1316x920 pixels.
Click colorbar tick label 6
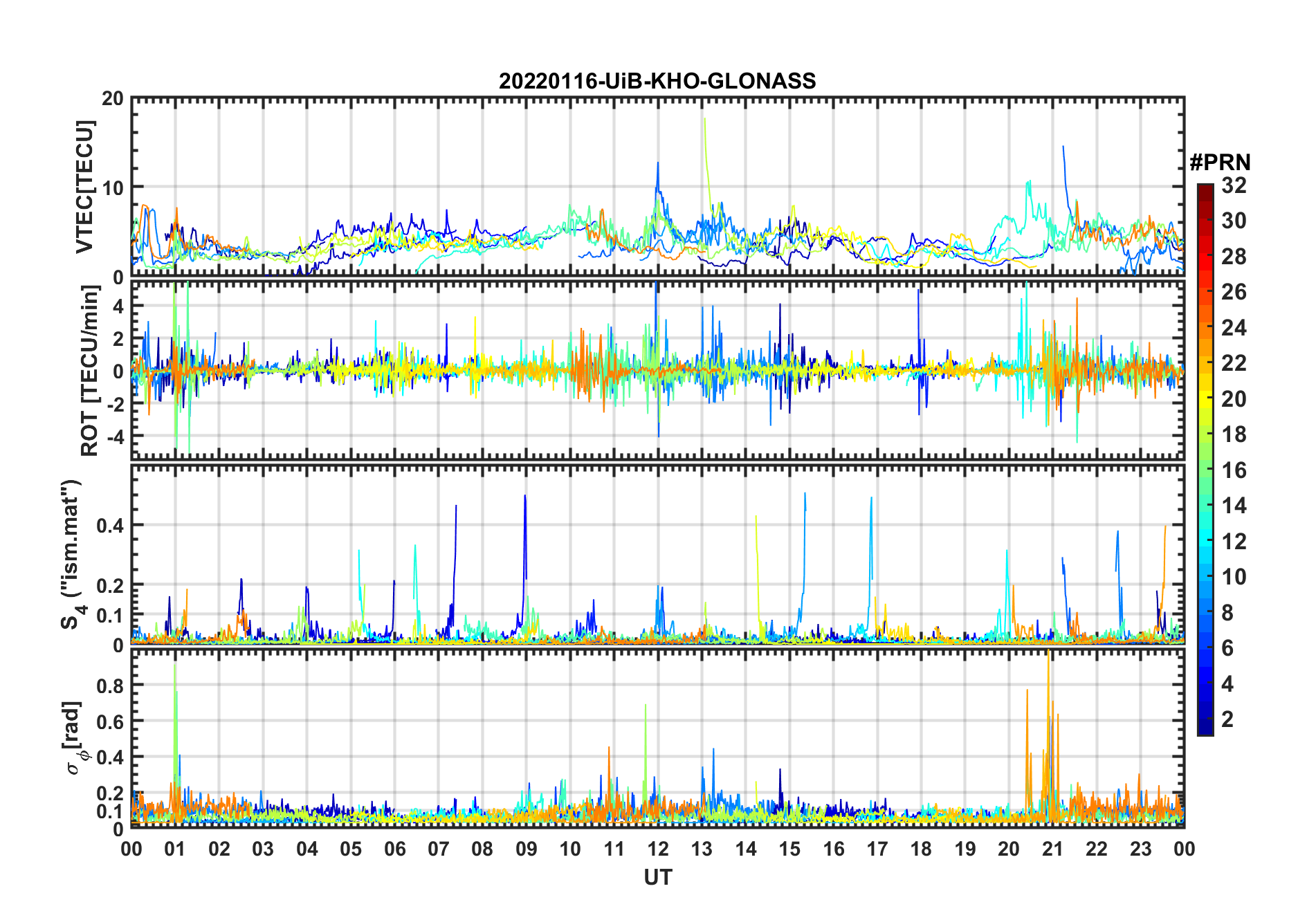click(x=1227, y=647)
